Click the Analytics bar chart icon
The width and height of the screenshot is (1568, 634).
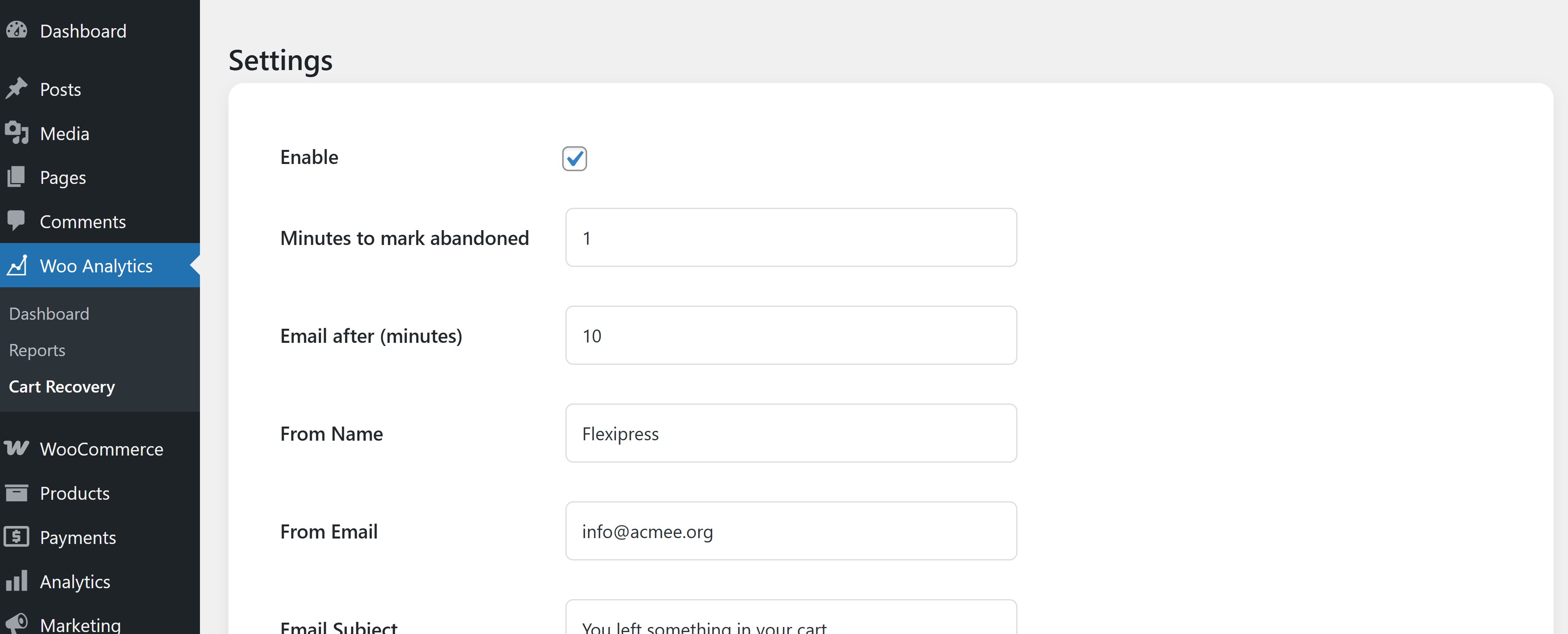(17, 581)
